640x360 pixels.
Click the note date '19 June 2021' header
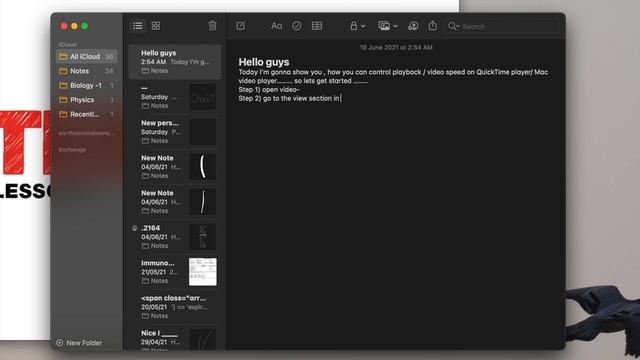coord(396,48)
